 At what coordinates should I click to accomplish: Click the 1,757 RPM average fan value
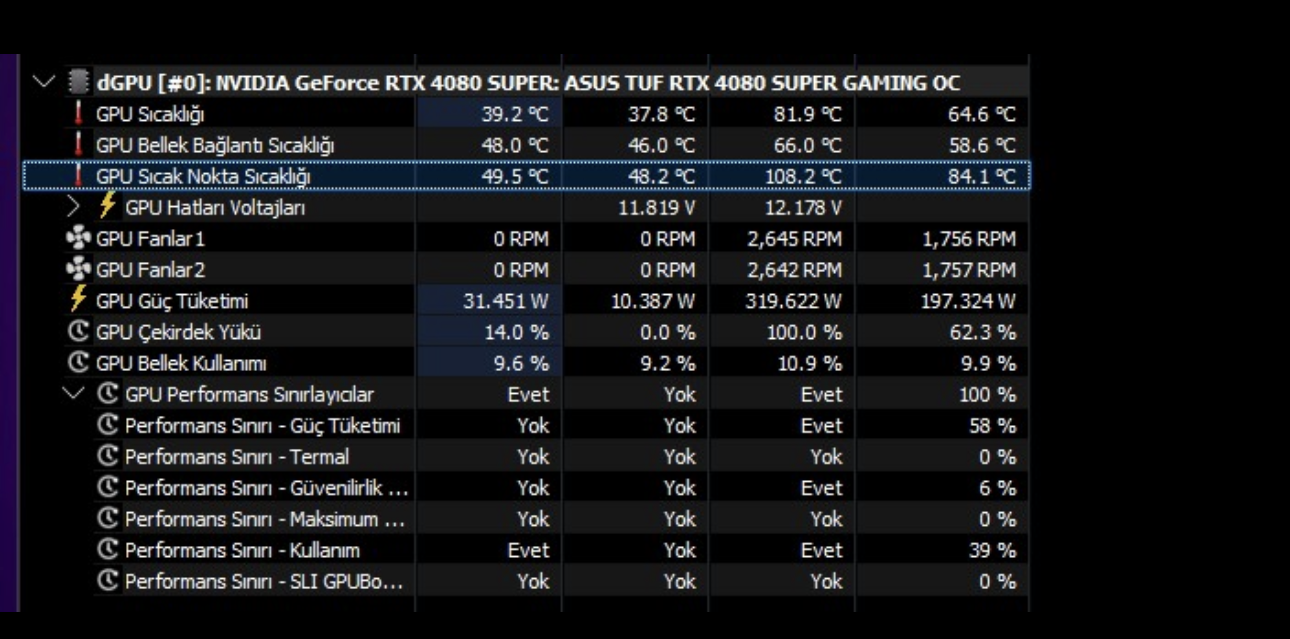(969, 270)
